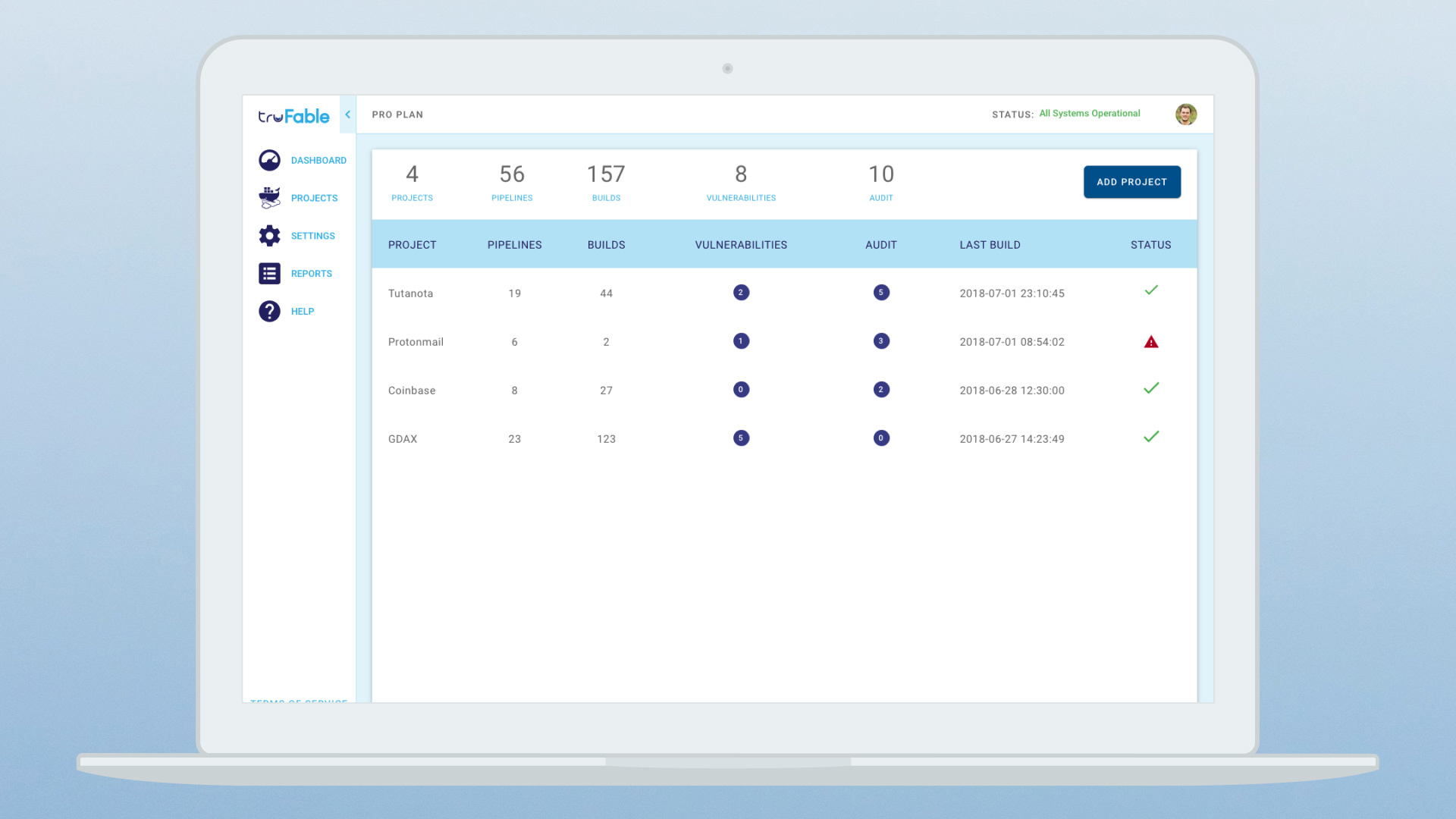Click Coinbase's vulnerabilities badge showing 0
The height and width of the screenshot is (819, 1456).
(x=741, y=390)
